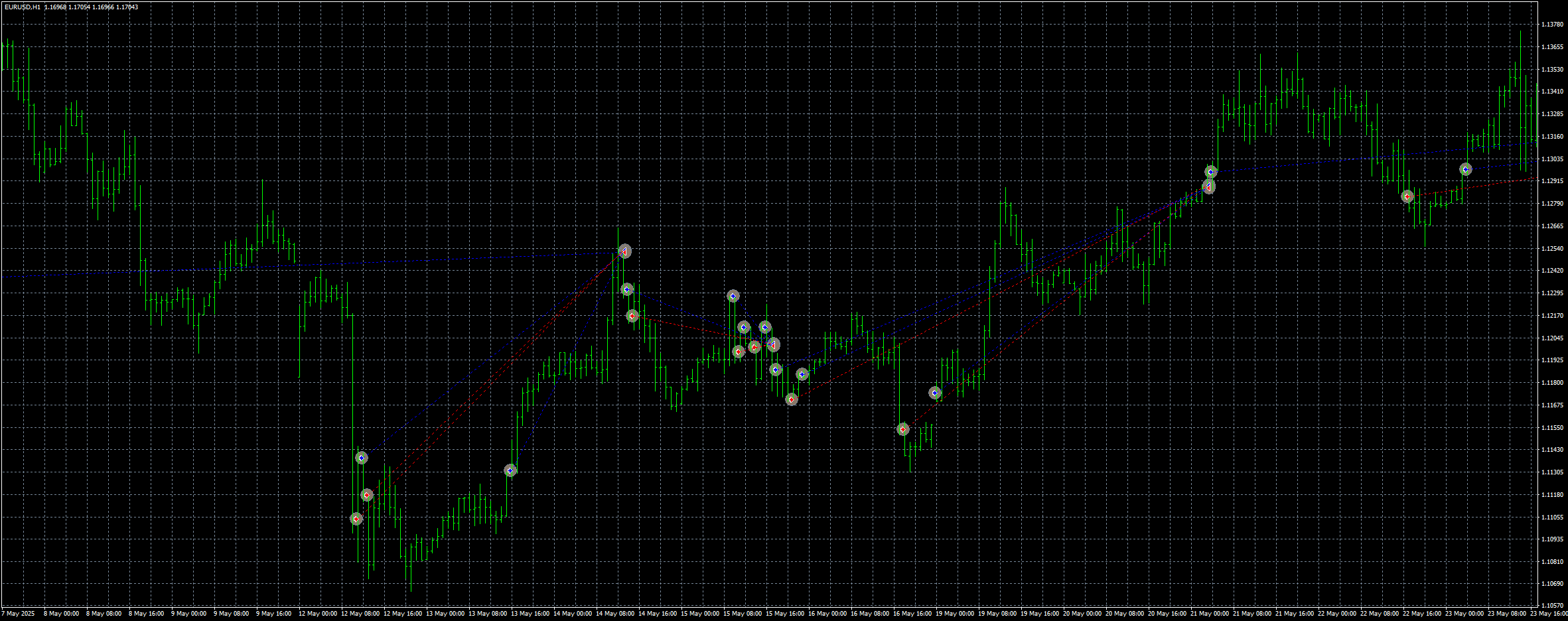The height and width of the screenshot is (621, 1568).
Task: Click the red marker near 1.11675 level
Action: pos(792,399)
